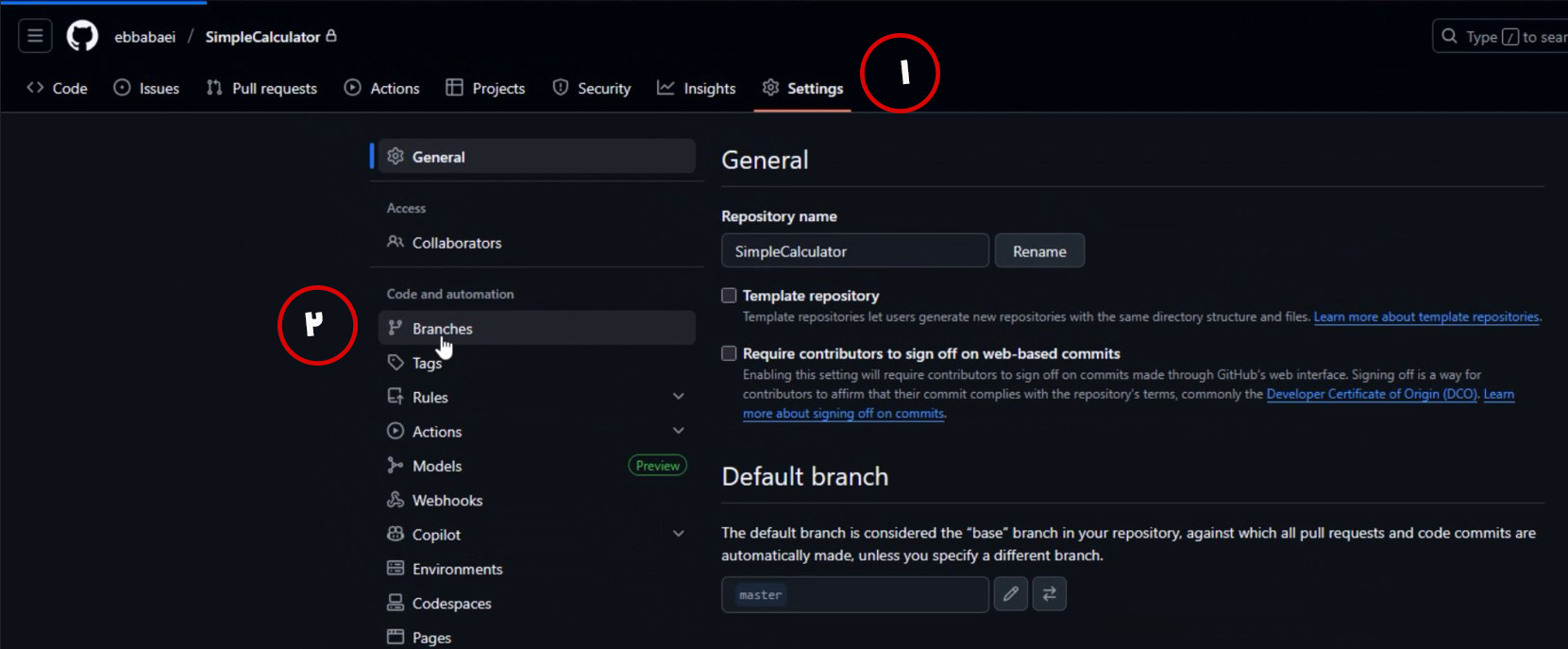Expand the Copilot section chevron
Screen dimensions: 1568x649
pyautogui.click(x=678, y=534)
